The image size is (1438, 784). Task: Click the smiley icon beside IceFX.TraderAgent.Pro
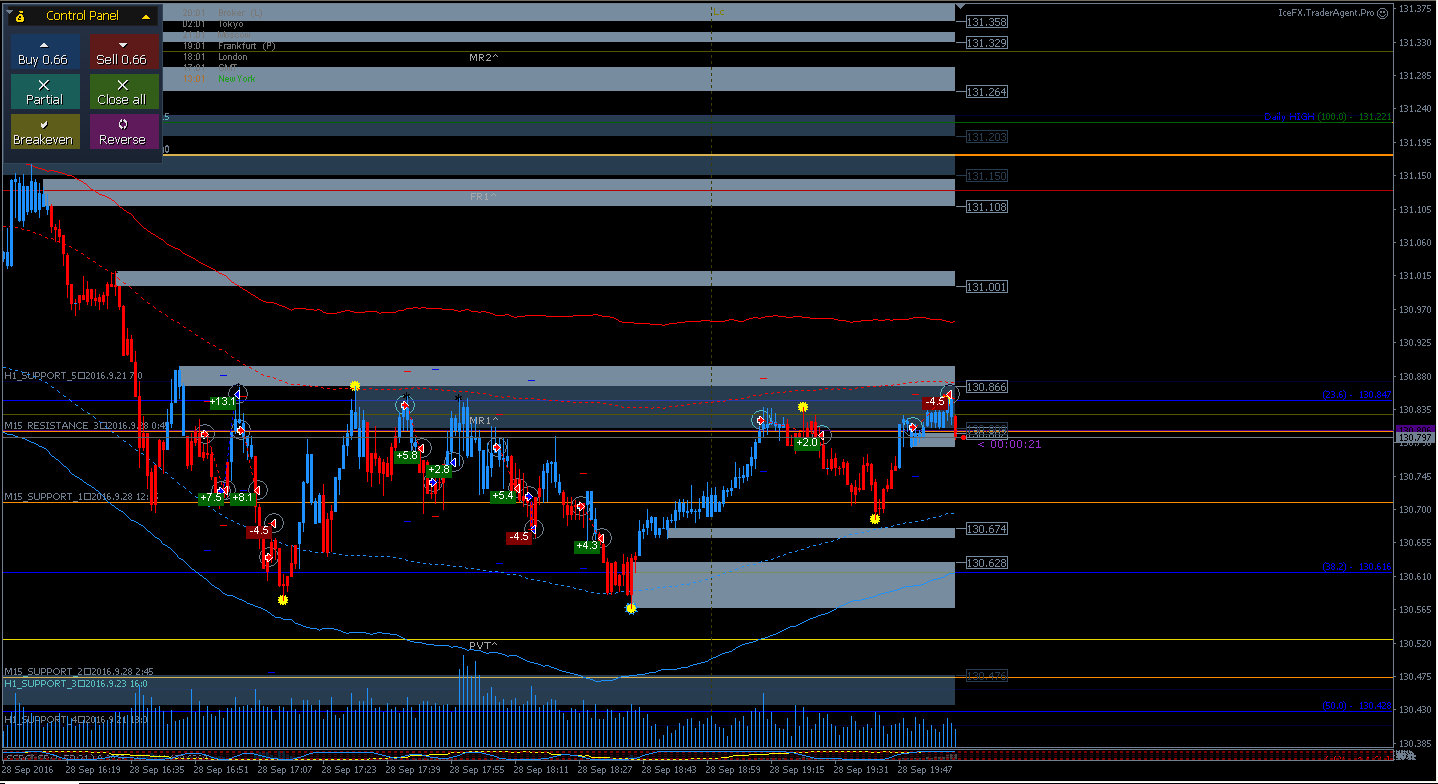click(x=1383, y=13)
